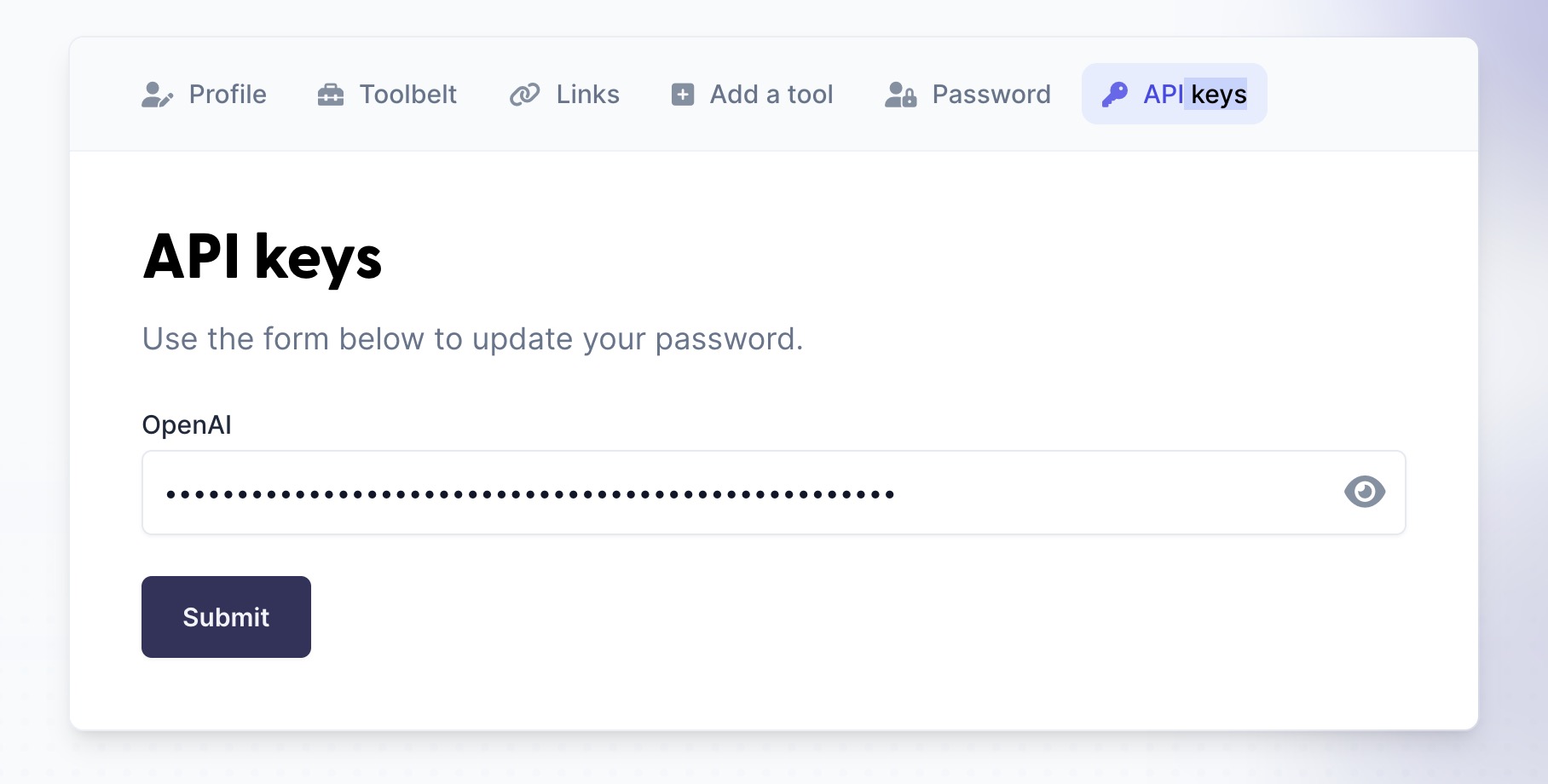Go to the Links tab
Image resolution: width=1548 pixels, height=784 pixels.
click(x=564, y=94)
